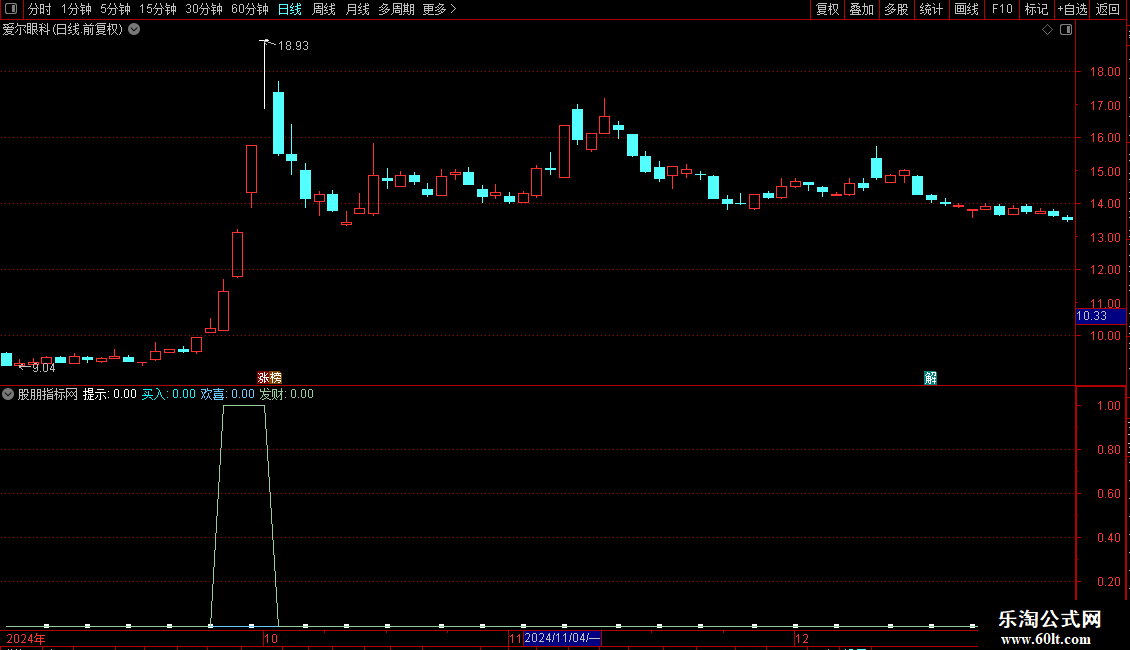Click the panel layout icon at top-left
The width and height of the screenshot is (1130, 650).
click(x=11, y=9)
